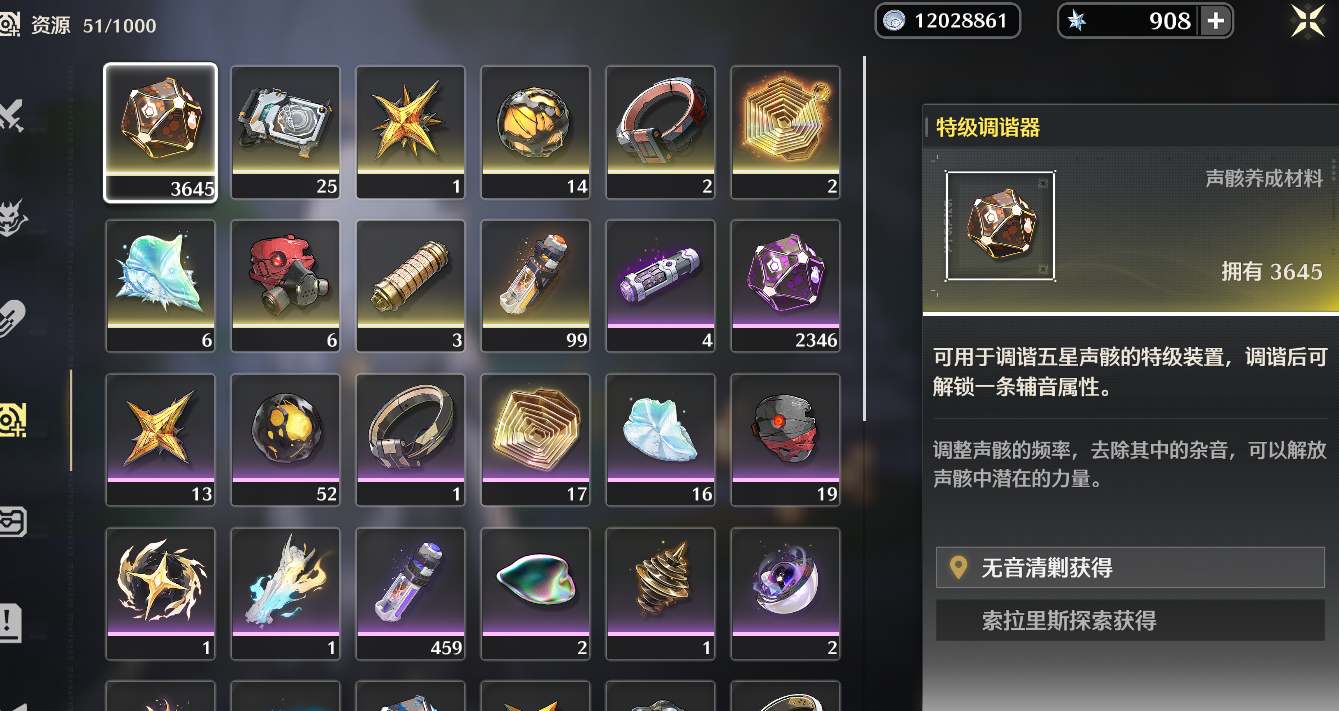Choose the golden hexagon coil item with 17
This screenshot has height=711, width=1339.
[535, 440]
